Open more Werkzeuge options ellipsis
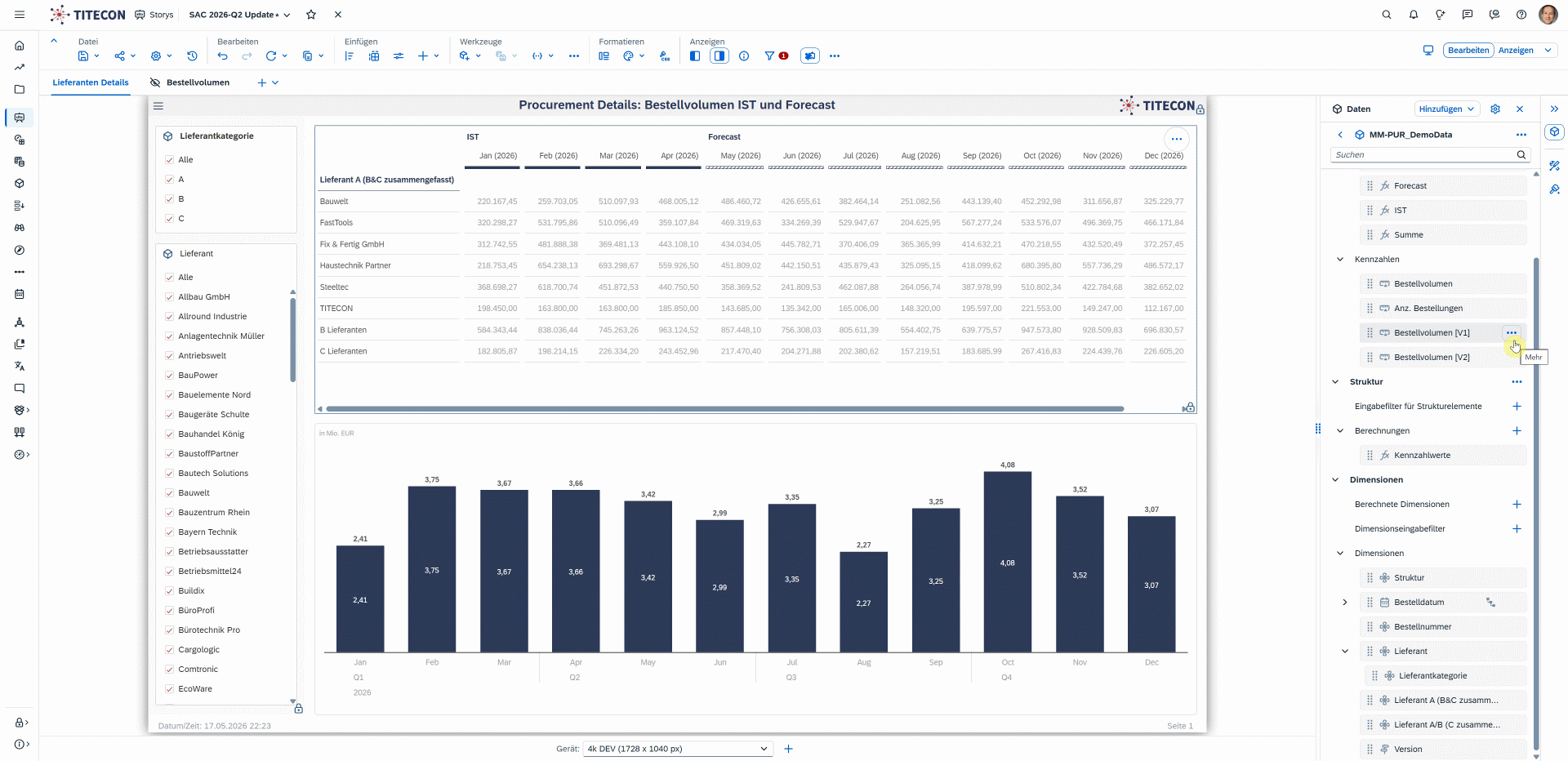1568x761 pixels. tap(574, 56)
